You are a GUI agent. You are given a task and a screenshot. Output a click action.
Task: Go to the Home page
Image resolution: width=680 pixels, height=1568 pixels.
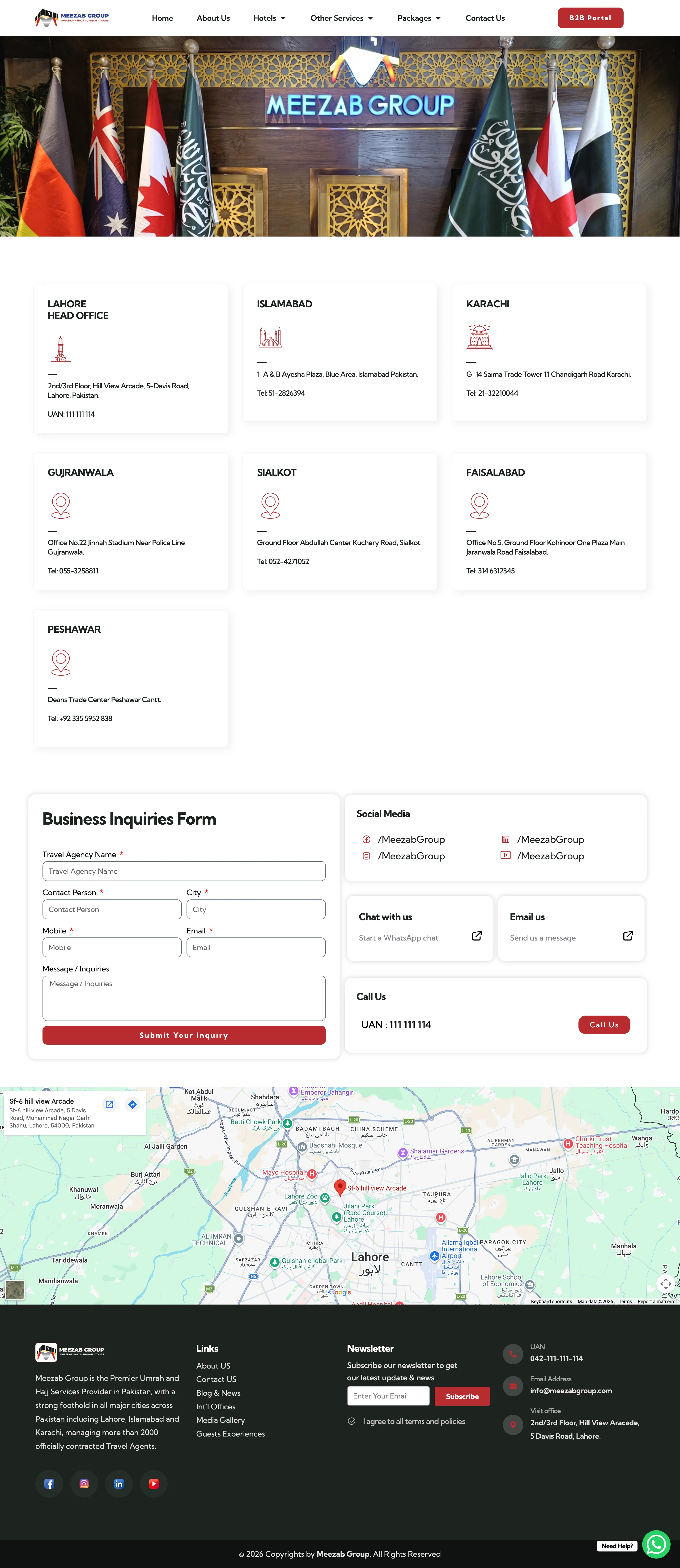(x=162, y=18)
